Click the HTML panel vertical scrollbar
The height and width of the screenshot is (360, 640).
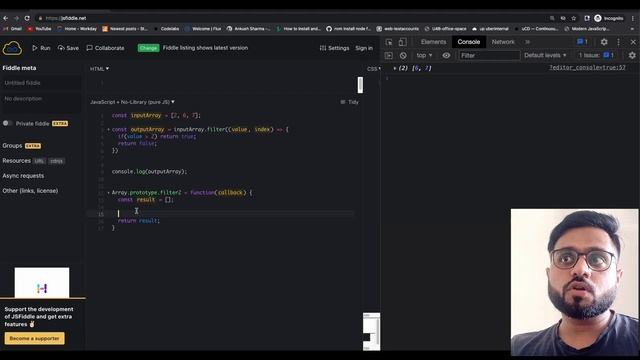tap(360, 84)
